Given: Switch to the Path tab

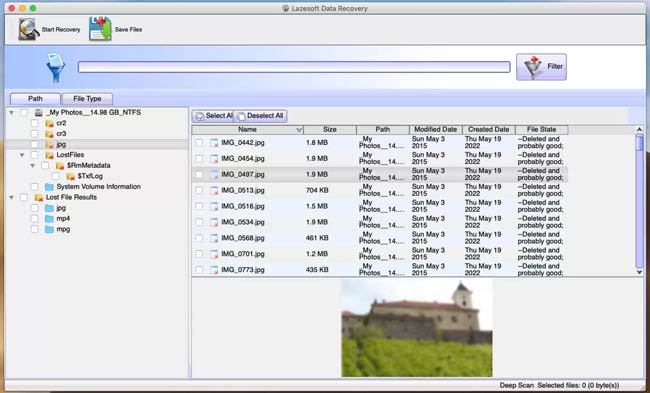Looking at the screenshot, I should click(35, 99).
